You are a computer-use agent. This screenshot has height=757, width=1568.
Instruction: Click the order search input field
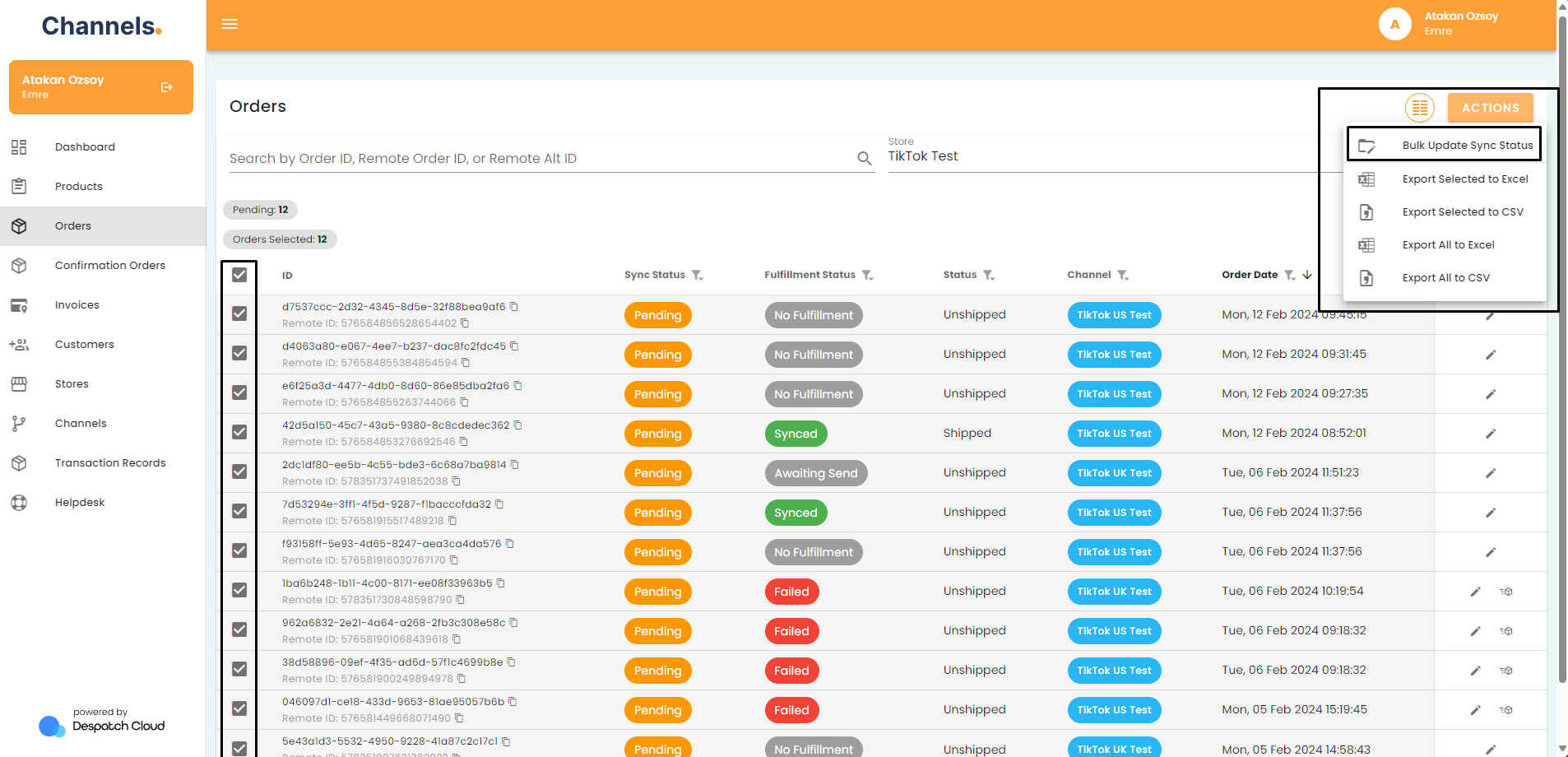541,158
